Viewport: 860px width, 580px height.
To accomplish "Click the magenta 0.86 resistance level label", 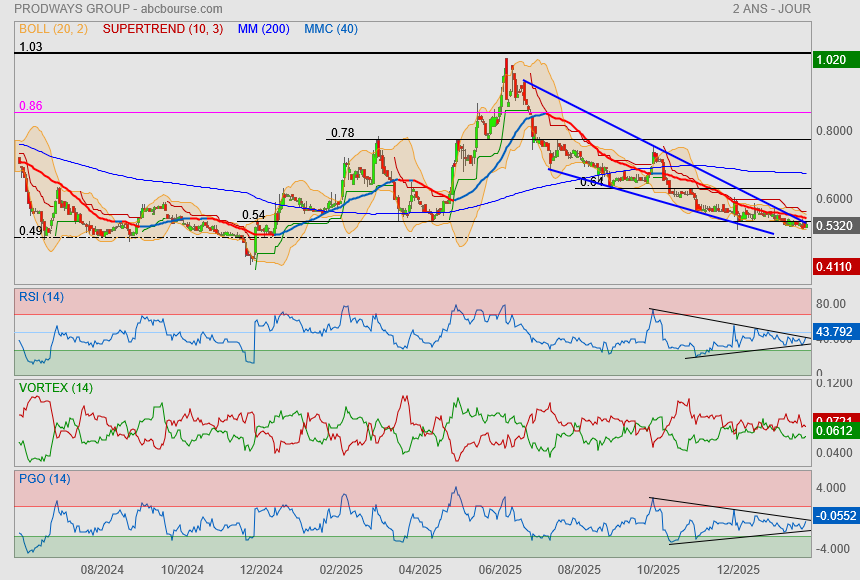I will click(30, 105).
